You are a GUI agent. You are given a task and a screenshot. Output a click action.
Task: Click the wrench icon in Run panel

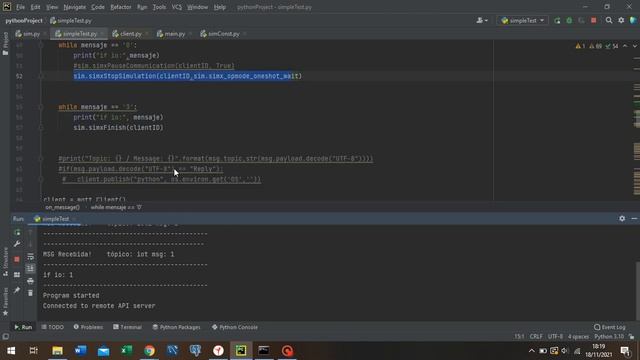click(x=17, y=244)
